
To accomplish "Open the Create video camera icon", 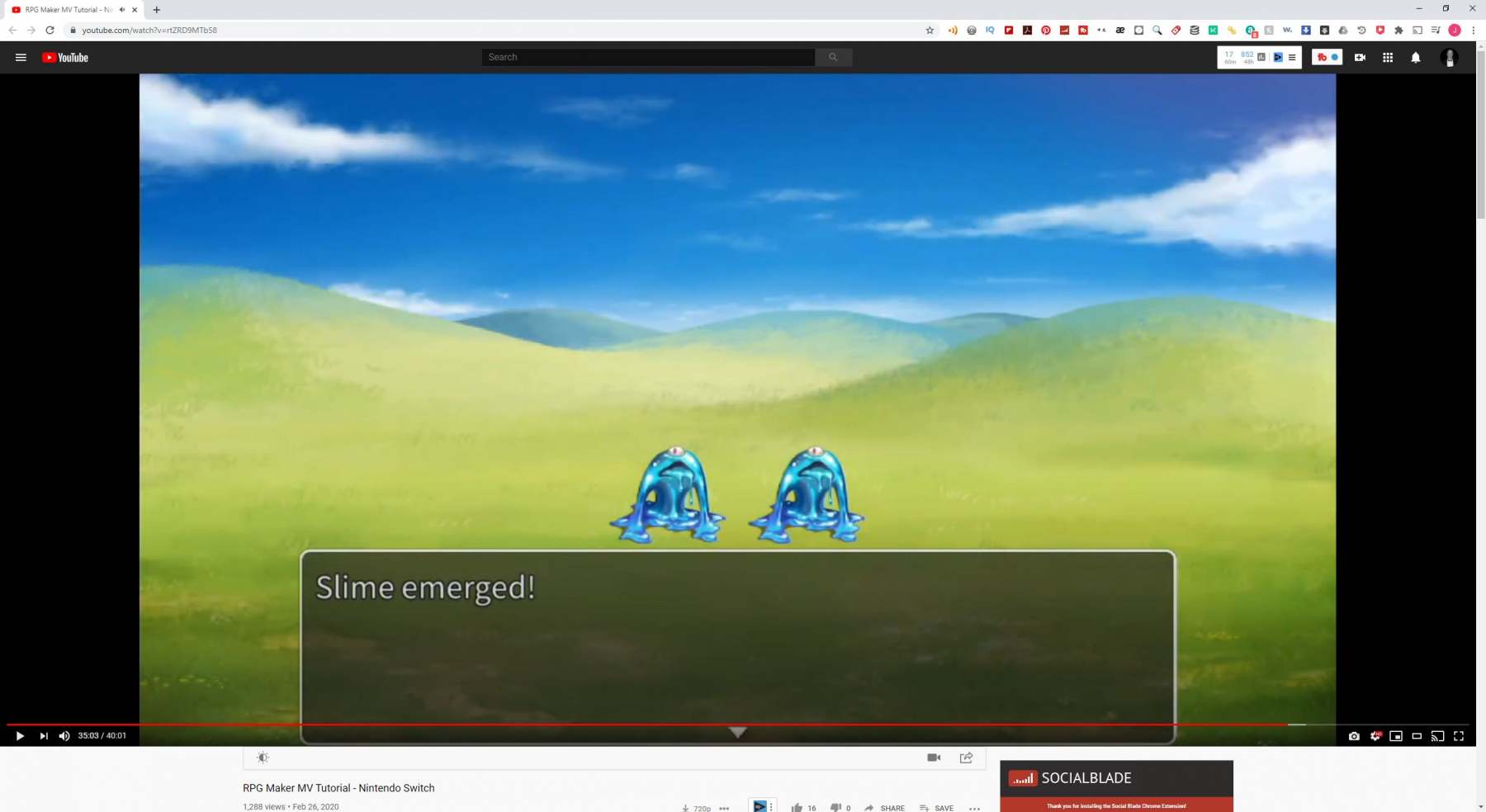I will (x=1360, y=57).
